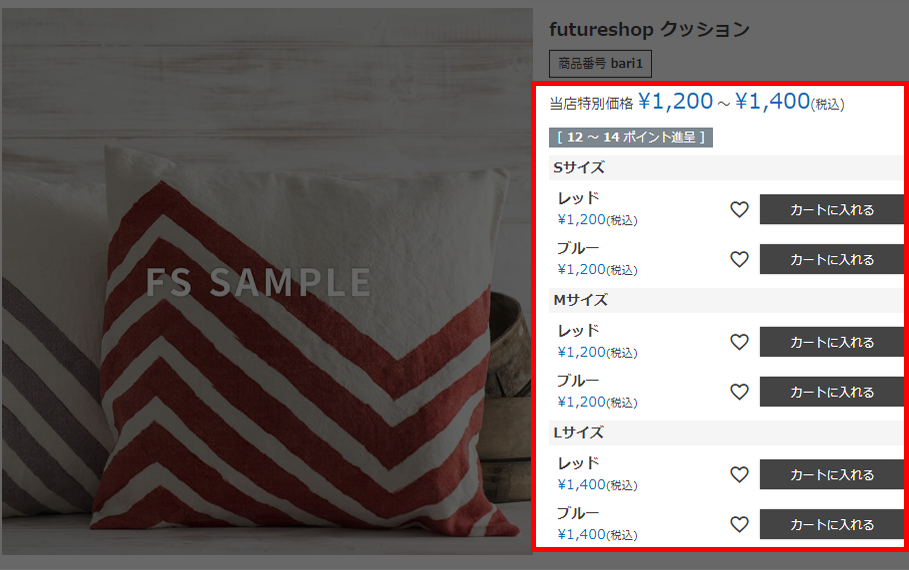Add S size blue cushion to cart
This screenshot has height=570, width=909.
click(x=832, y=259)
